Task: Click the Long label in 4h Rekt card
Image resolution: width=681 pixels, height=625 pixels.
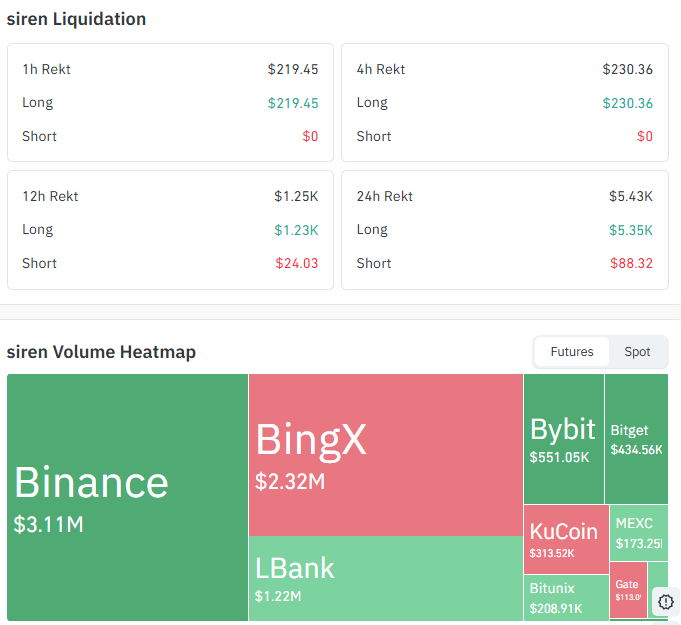Action: 372,103
